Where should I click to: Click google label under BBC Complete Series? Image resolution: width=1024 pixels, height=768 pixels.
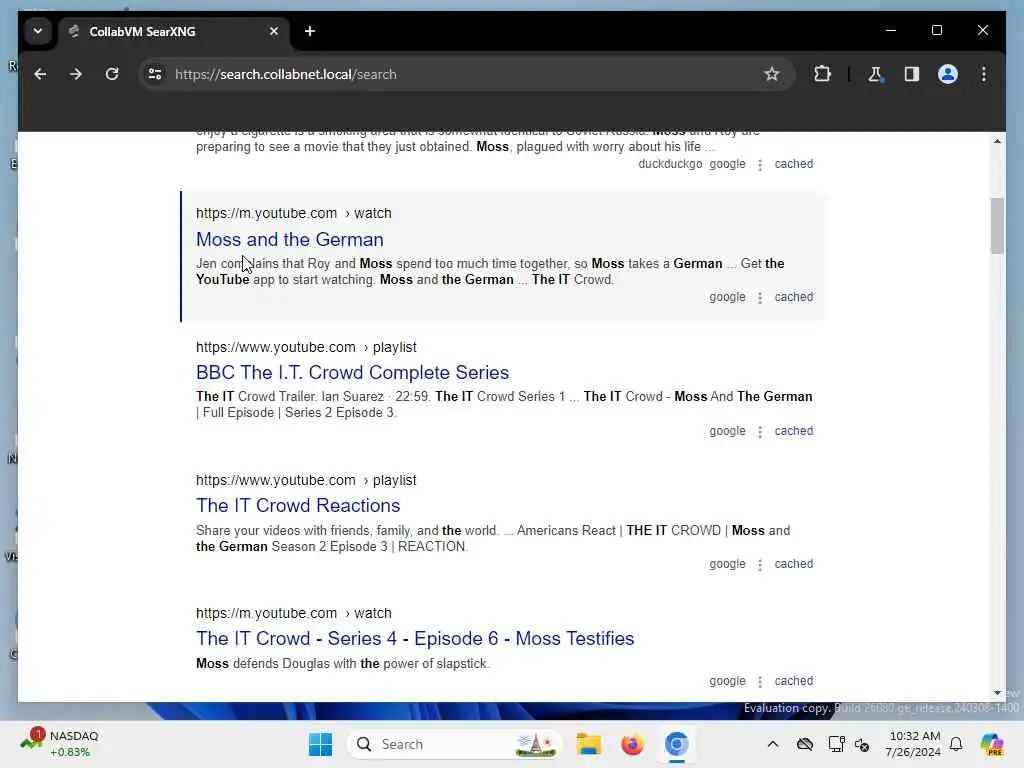[x=728, y=431]
